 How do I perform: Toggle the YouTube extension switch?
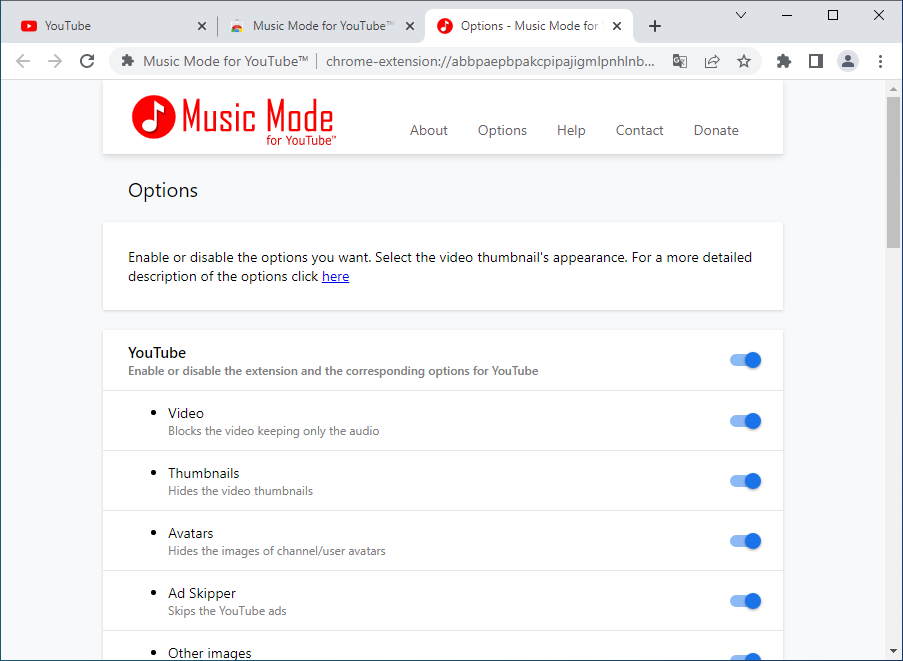click(x=746, y=360)
